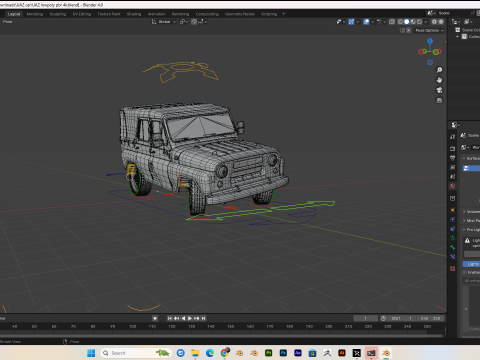Screen dimensions: 480x360
Task: Click the play reverse button
Action: click(183, 318)
